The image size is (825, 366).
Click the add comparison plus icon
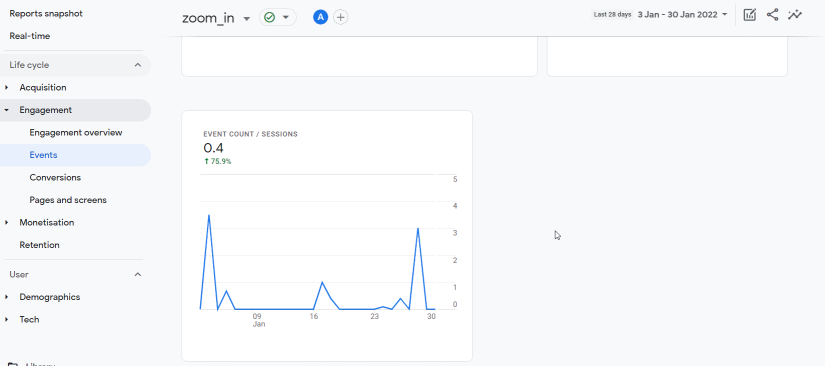pyautogui.click(x=341, y=17)
